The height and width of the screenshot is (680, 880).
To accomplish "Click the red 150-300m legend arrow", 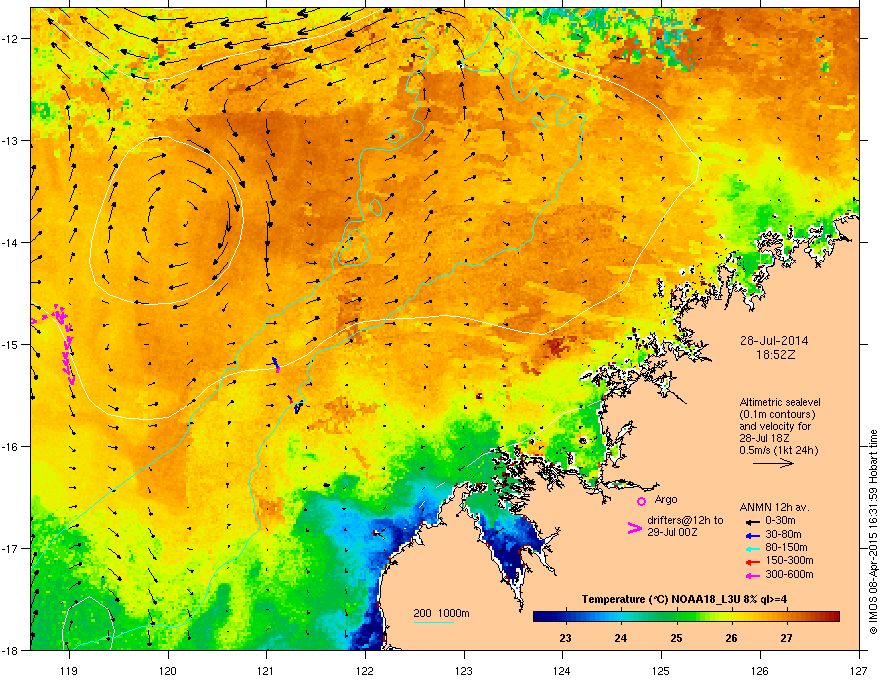I will coord(753,562).
